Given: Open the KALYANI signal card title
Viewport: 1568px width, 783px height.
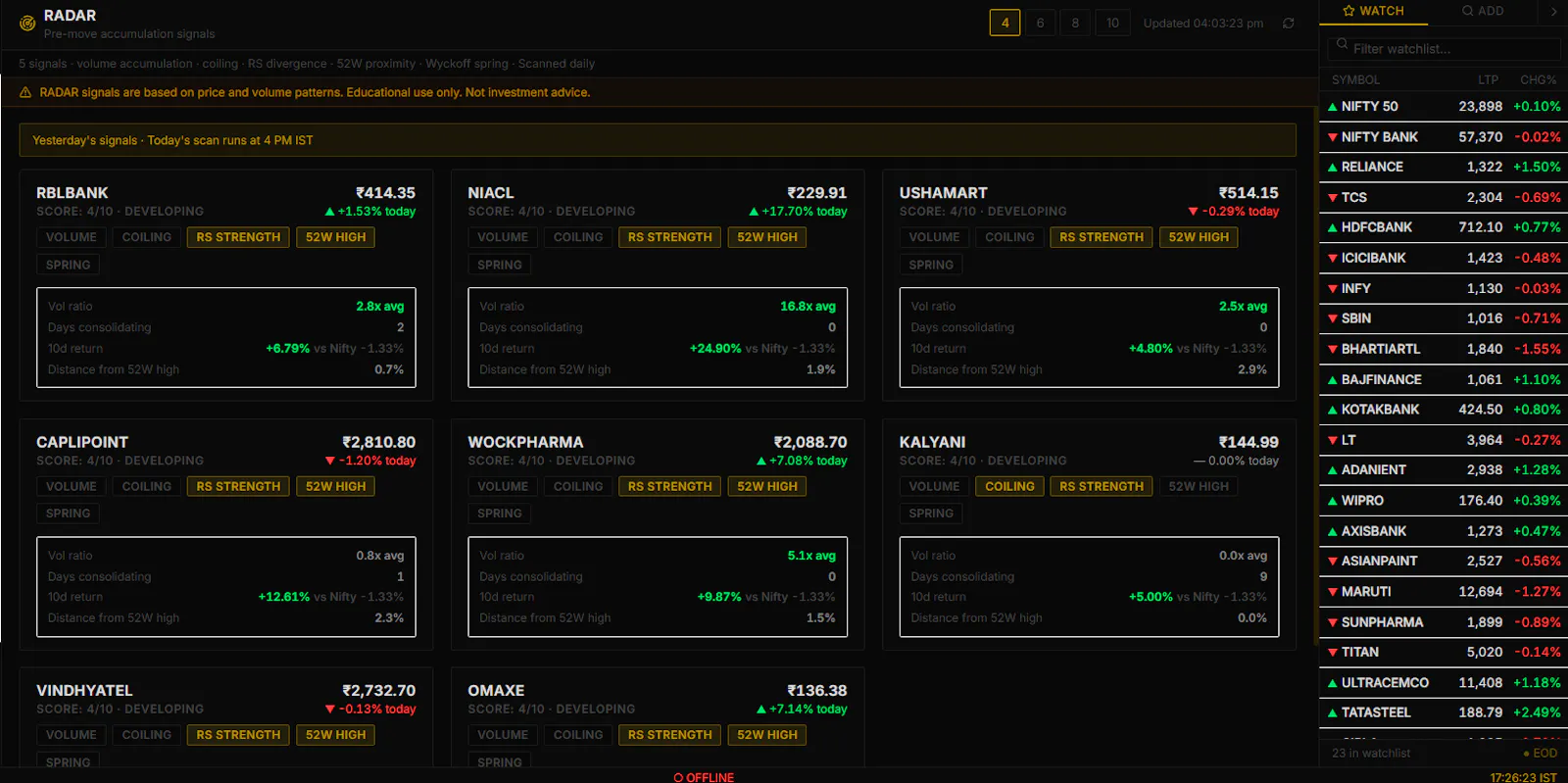Looking at the screenshot, I should coord(933,442).
